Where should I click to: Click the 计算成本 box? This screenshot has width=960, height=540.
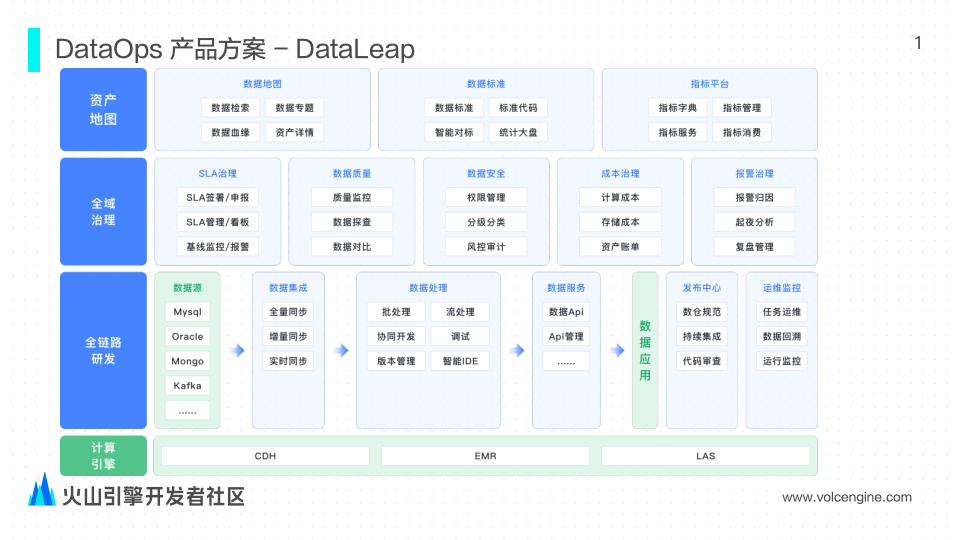tap(620, 198)
